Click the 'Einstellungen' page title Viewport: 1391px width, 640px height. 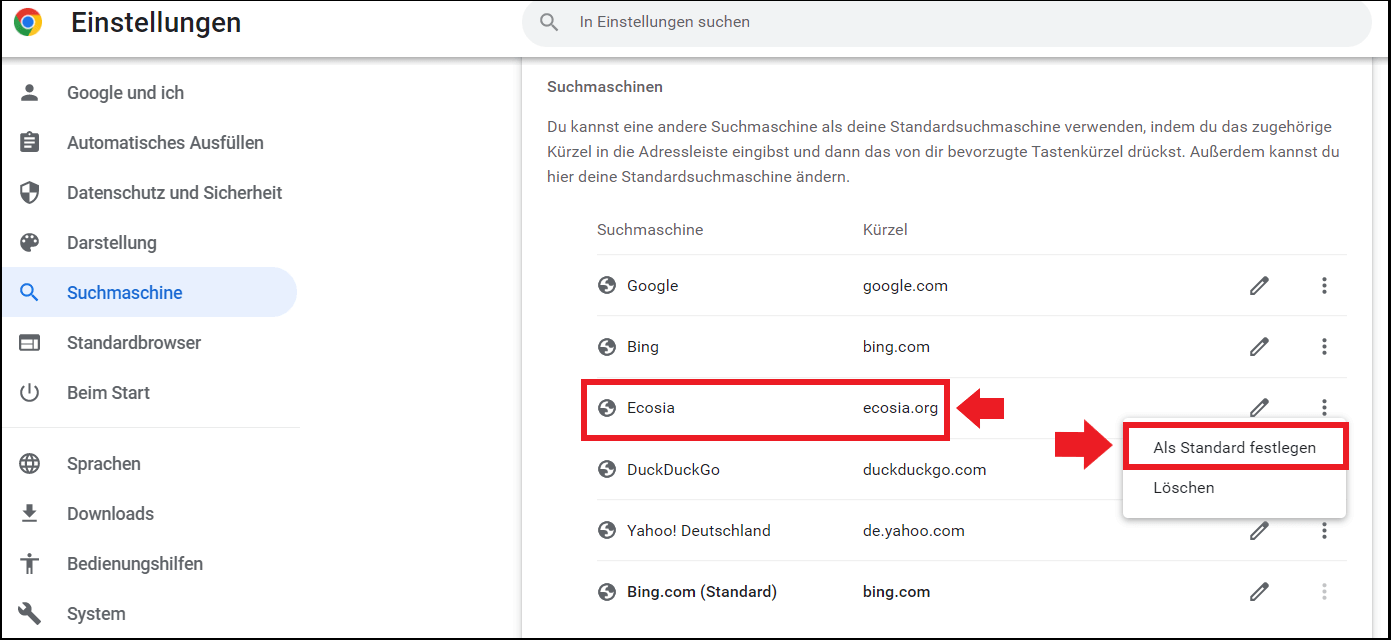(156, 22)
